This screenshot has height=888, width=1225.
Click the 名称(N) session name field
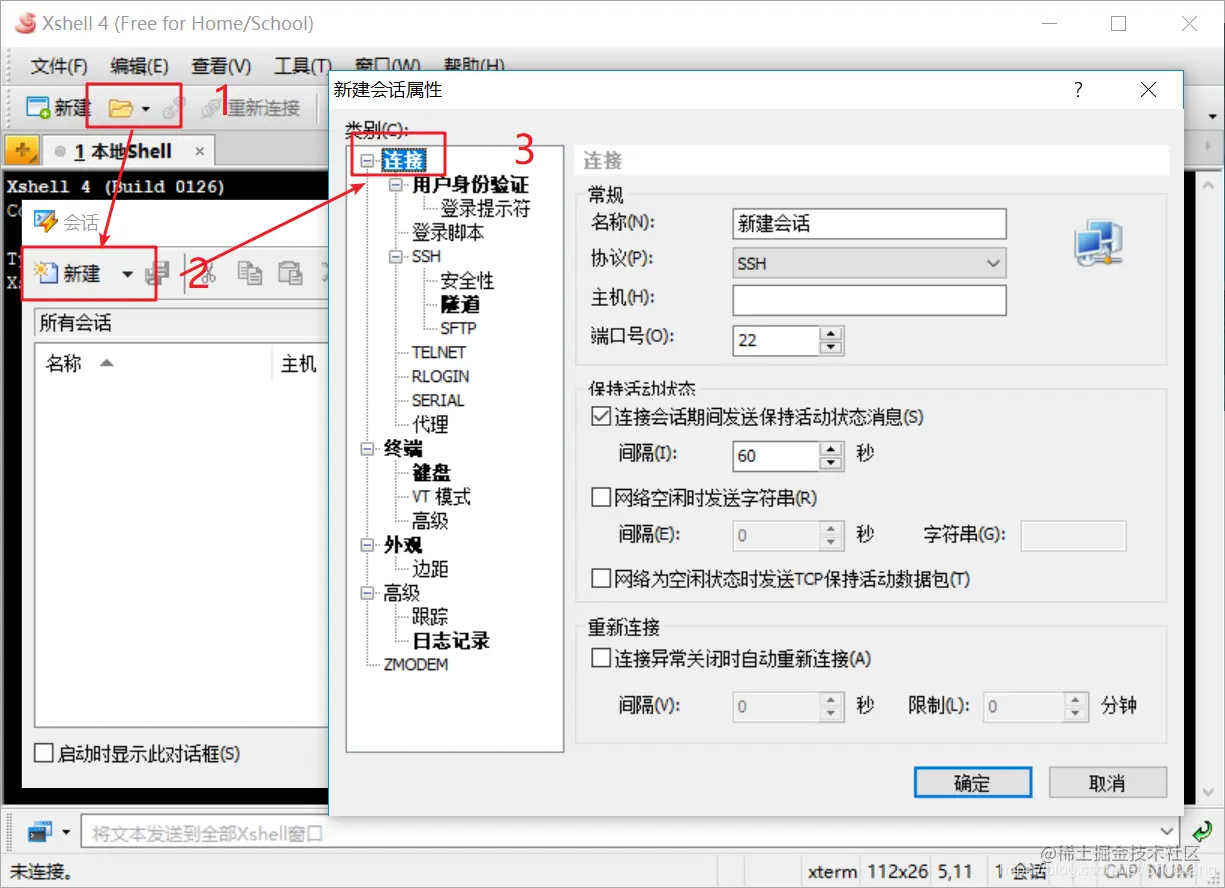[869, 224]
